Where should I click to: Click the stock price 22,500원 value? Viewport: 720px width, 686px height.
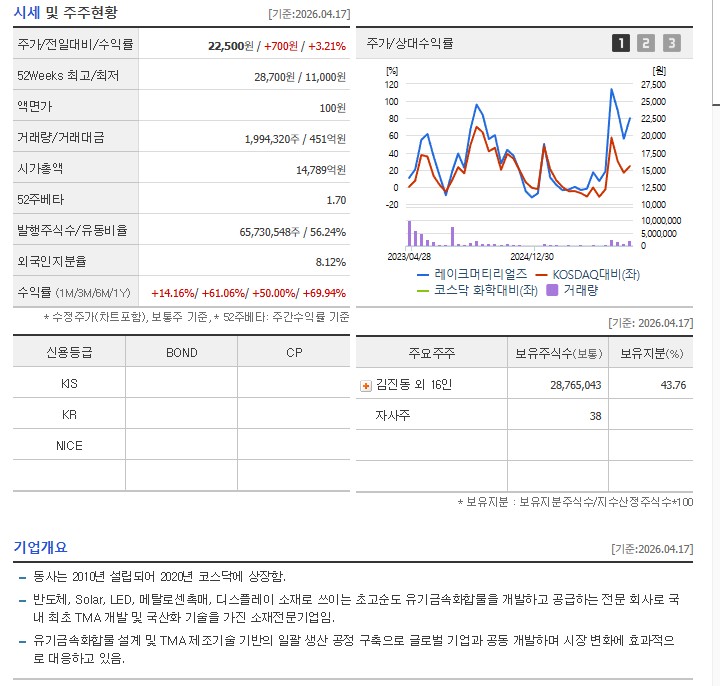231,46
